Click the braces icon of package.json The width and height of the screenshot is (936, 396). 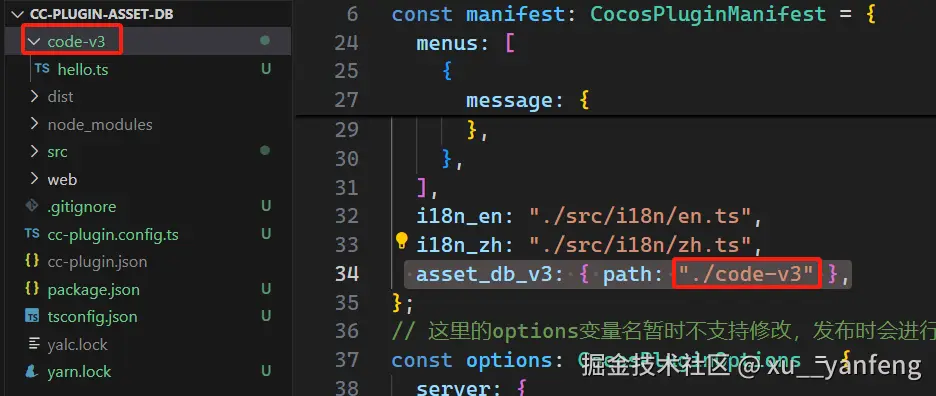pyautogui.click(x=32, y=289)
